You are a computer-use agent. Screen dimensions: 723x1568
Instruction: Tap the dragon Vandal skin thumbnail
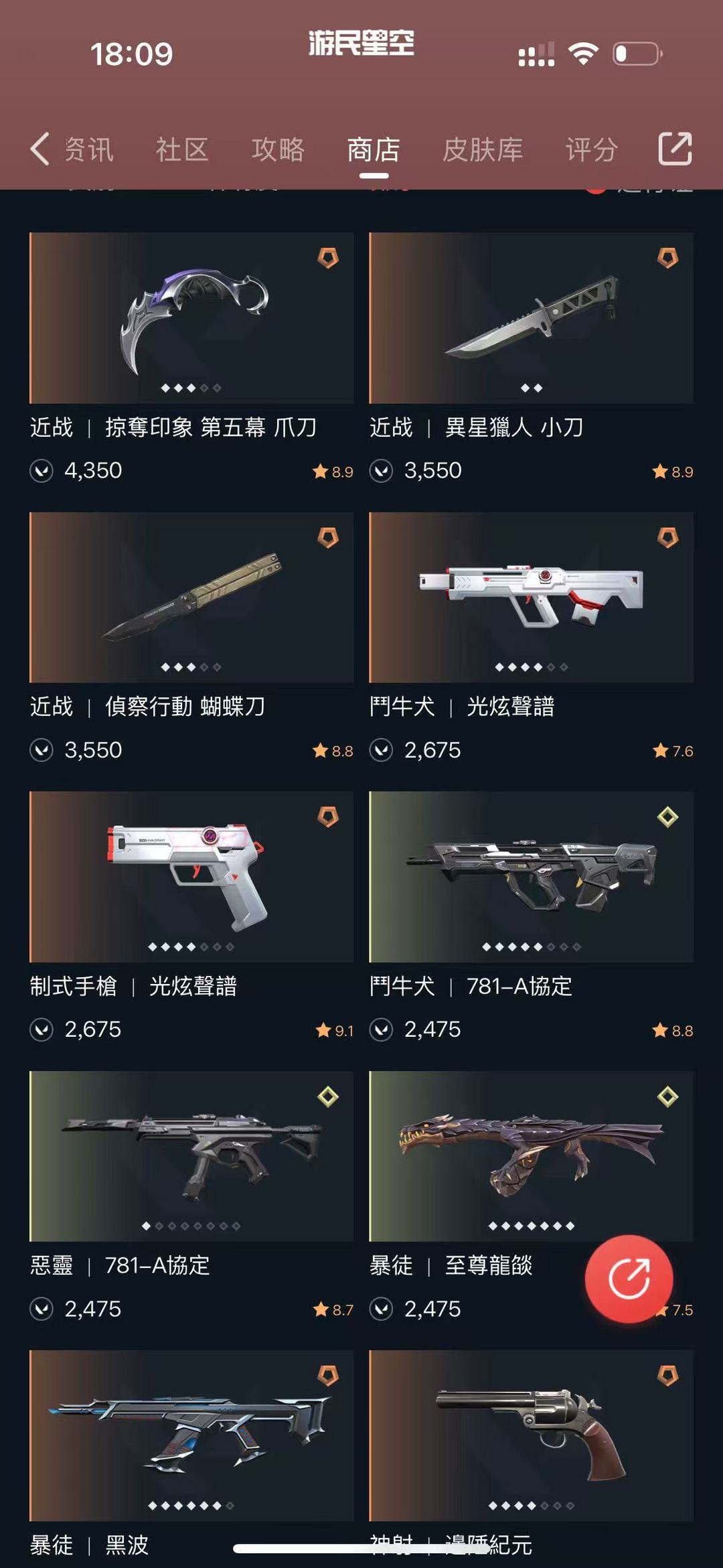[x=531, y=1156]
